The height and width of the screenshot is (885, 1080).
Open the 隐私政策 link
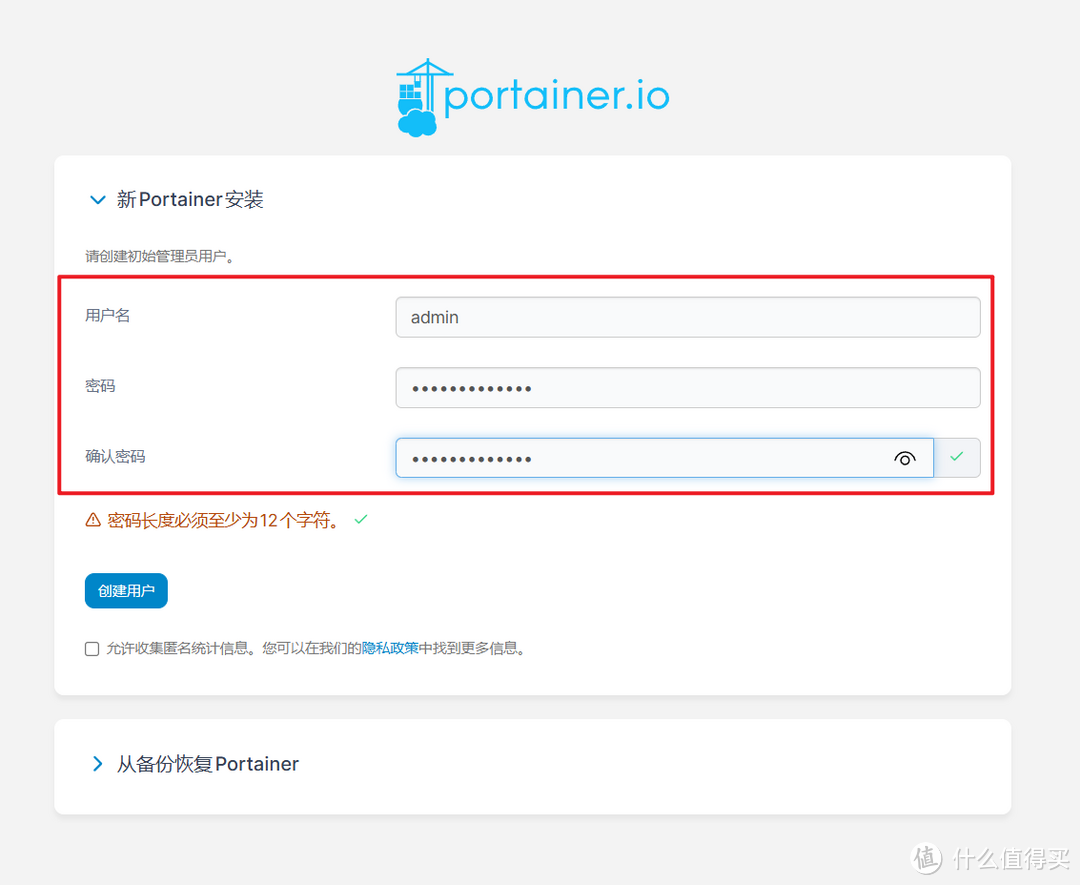[389, 648]
